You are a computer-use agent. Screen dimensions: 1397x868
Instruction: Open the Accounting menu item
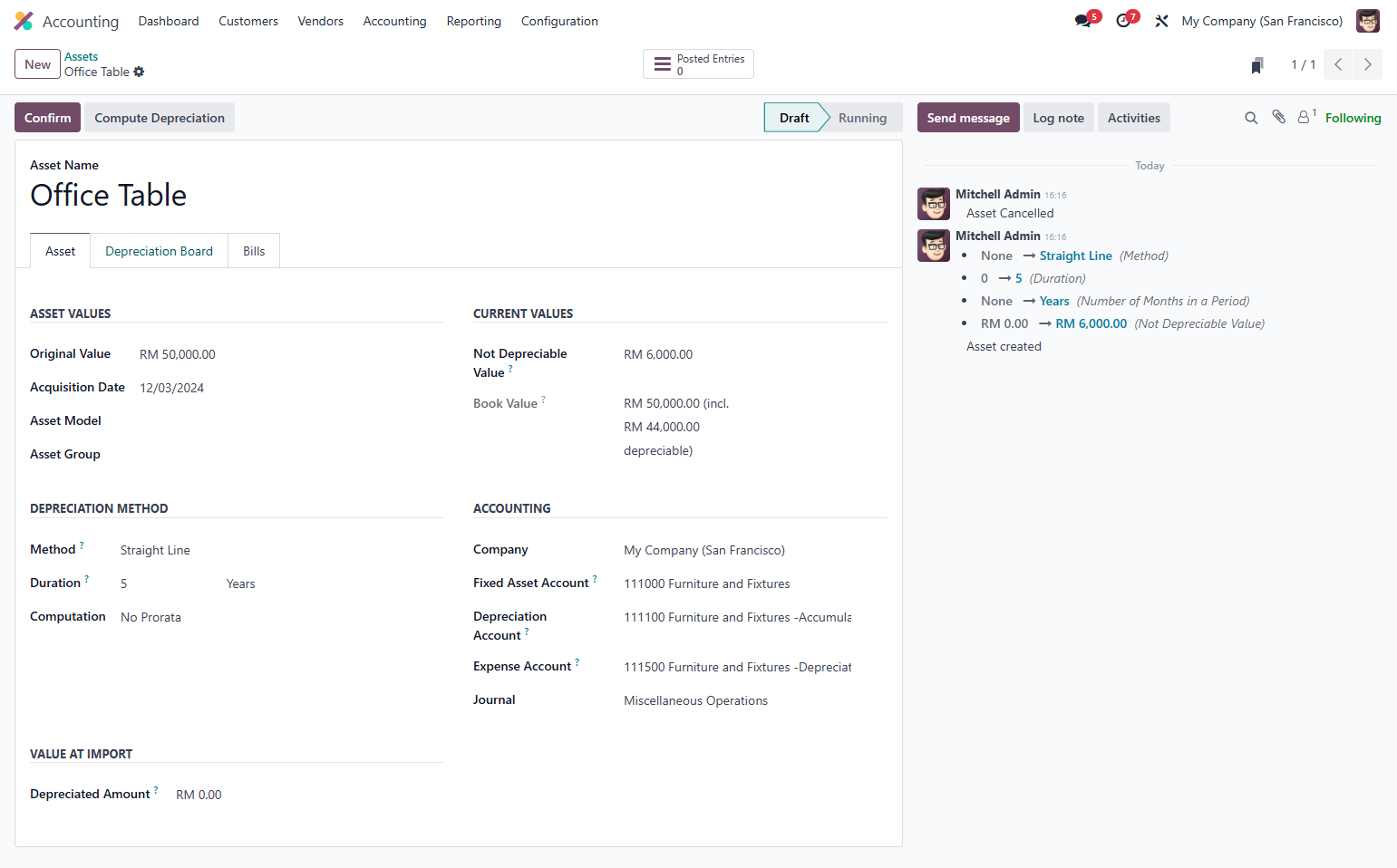394,21
